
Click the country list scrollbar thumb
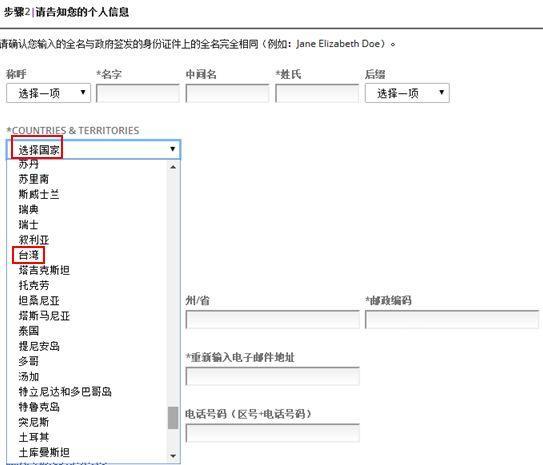coord(173,418)
